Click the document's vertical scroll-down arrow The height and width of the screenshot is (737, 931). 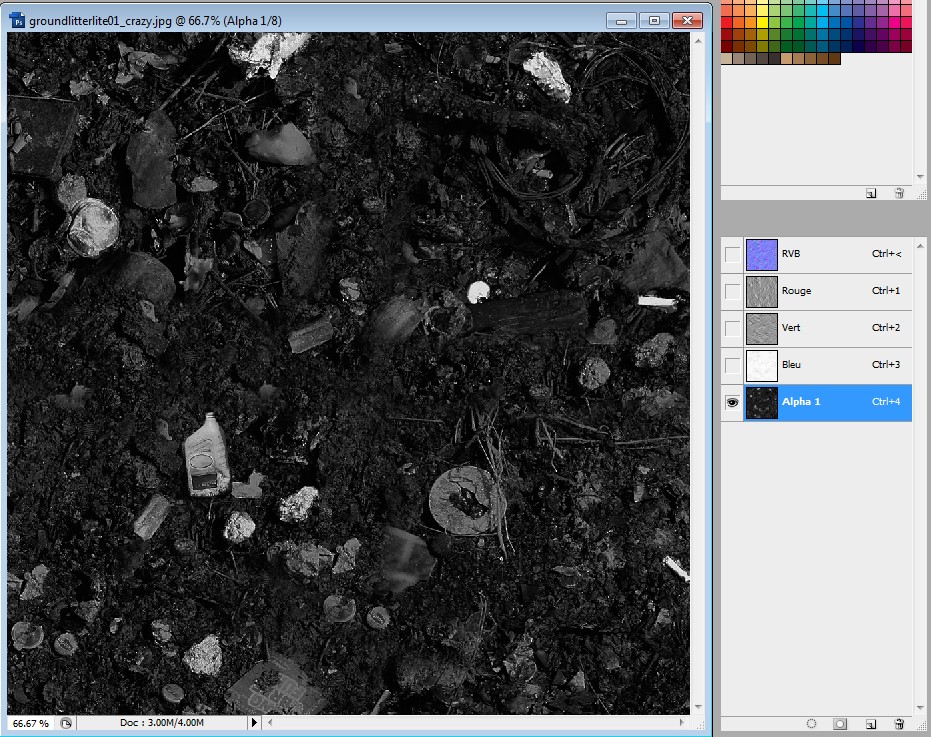pyautogui.click(x=698, y=707)
